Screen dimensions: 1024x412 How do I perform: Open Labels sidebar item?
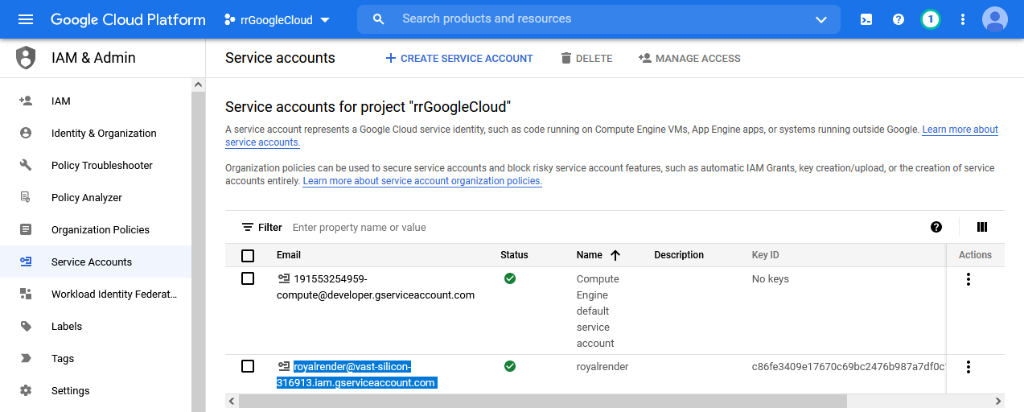[x=95, y=326]
